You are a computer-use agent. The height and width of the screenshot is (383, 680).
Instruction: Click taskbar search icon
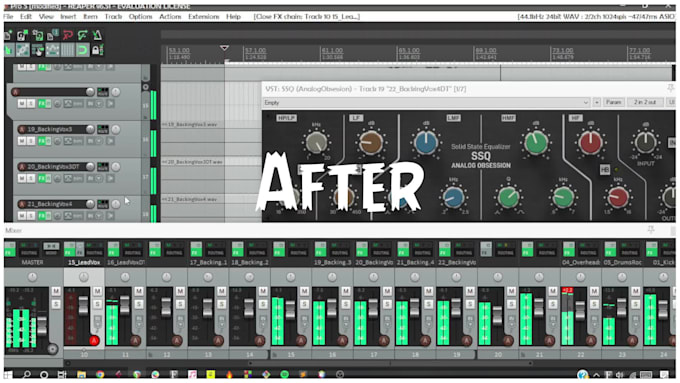[26, 374]
